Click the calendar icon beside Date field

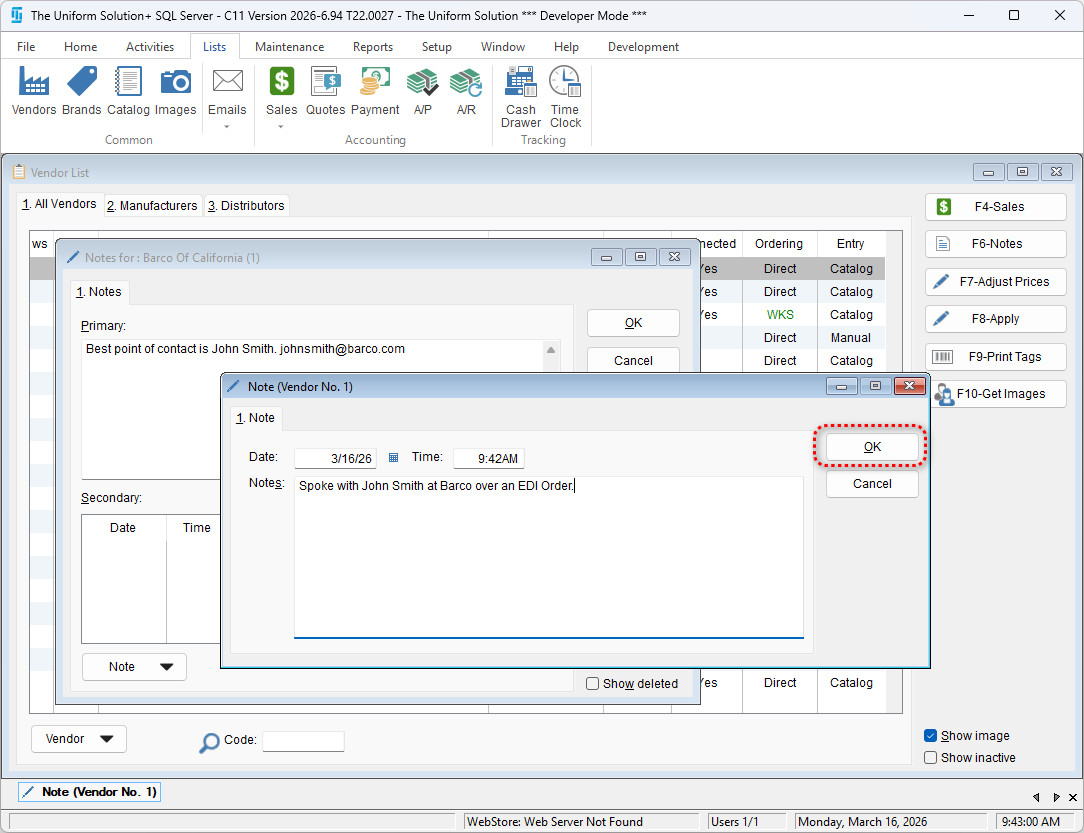pos(393,458)
